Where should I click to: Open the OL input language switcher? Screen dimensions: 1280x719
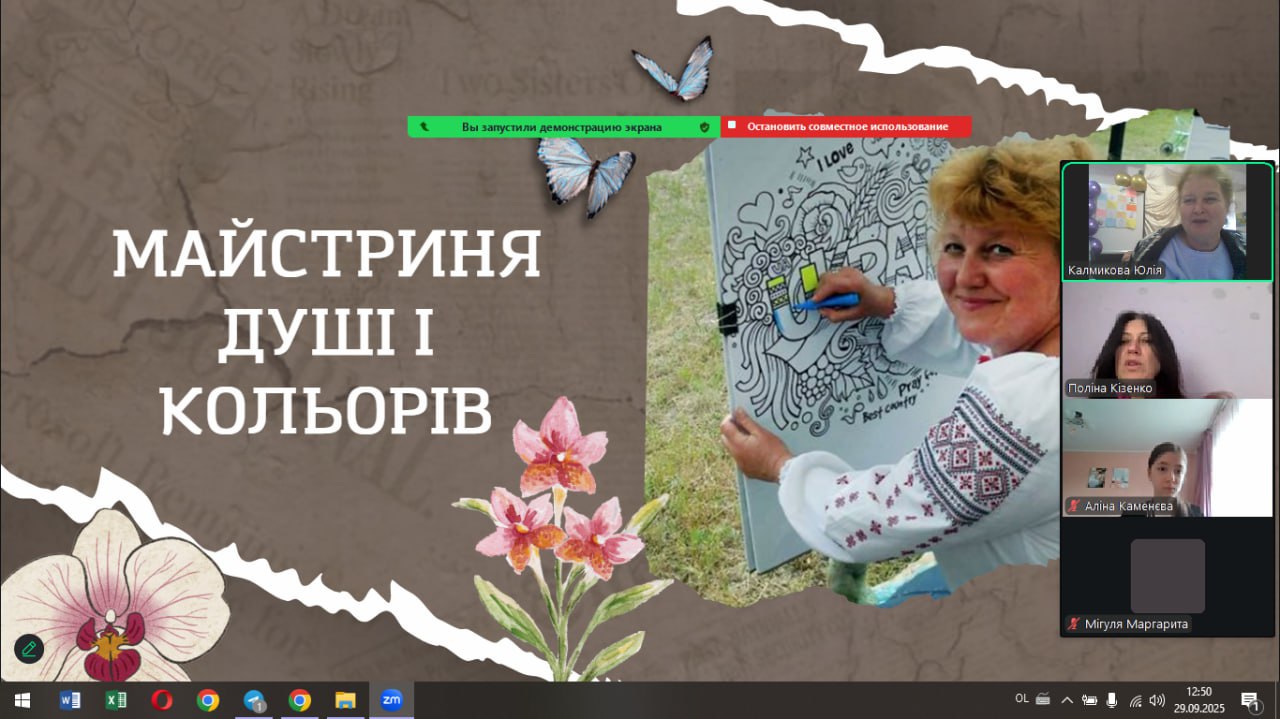(x=1021, y=699)
